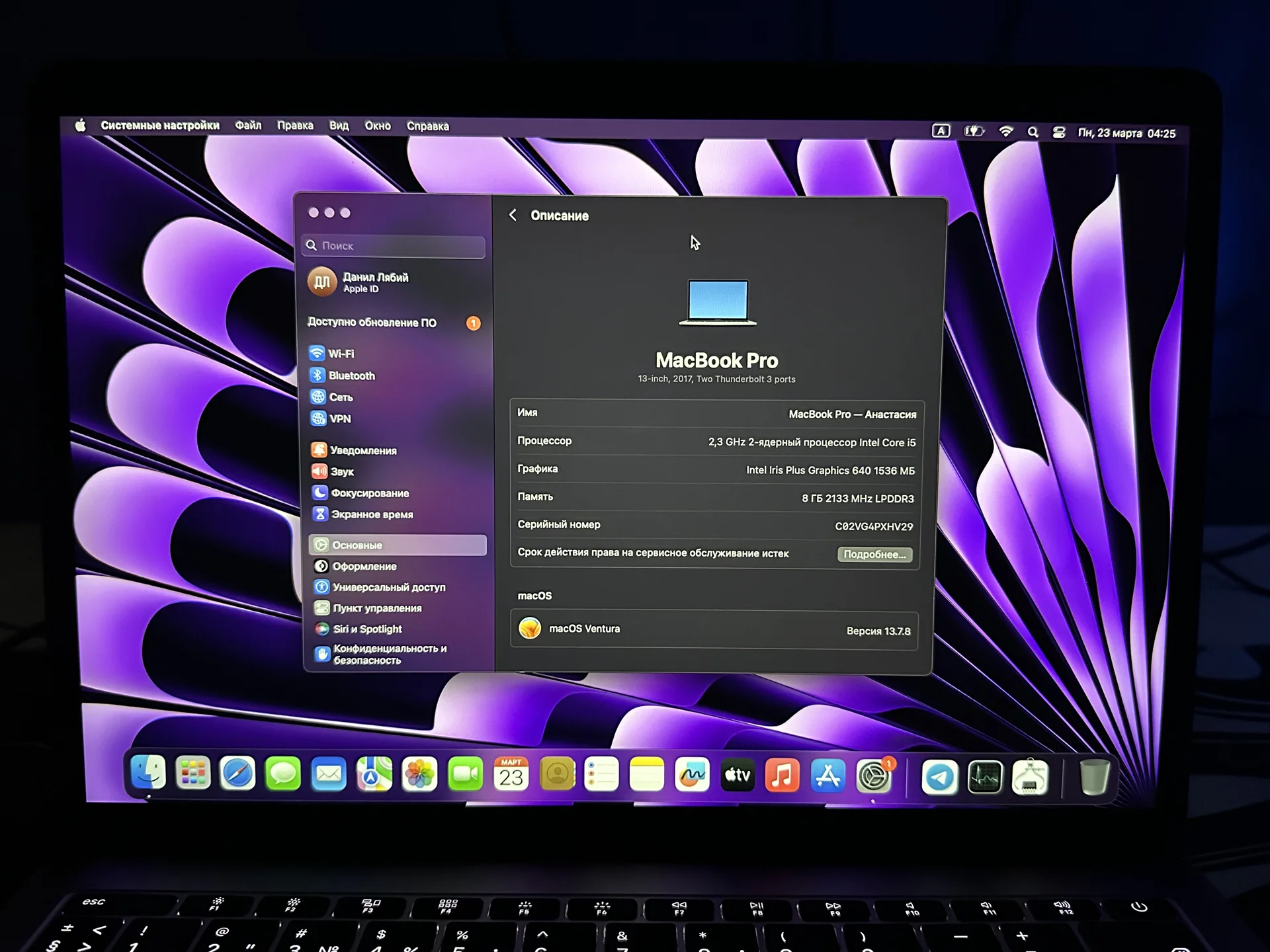Open Уведомления in the sidebar
This screenshot has width=1270, height=952.
point(354,450)
